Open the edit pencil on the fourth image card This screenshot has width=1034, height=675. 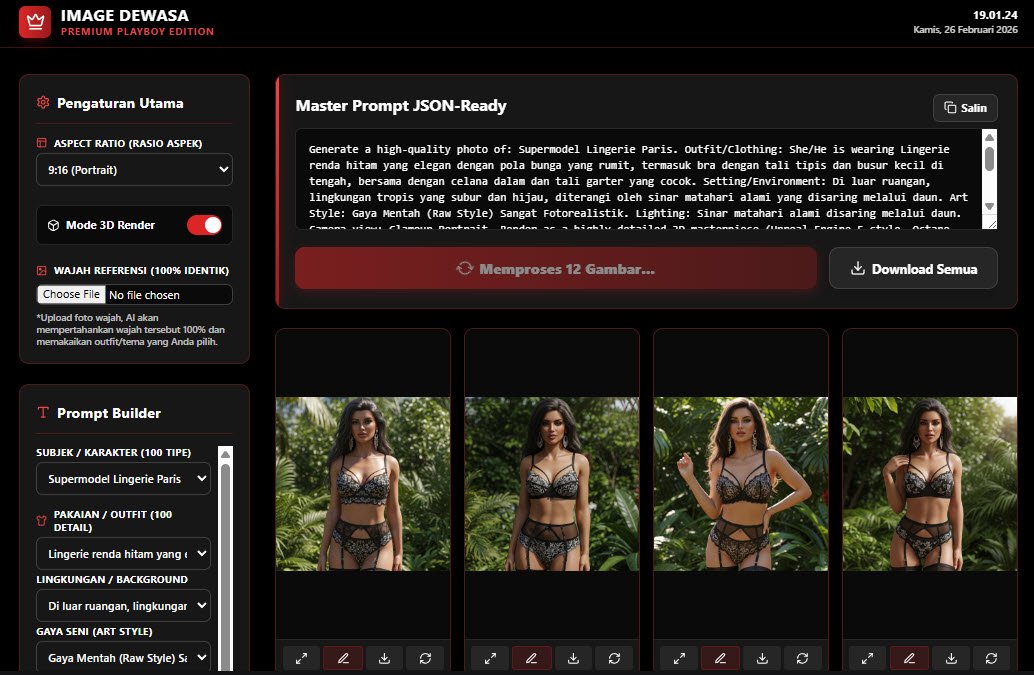pos(909,658)
